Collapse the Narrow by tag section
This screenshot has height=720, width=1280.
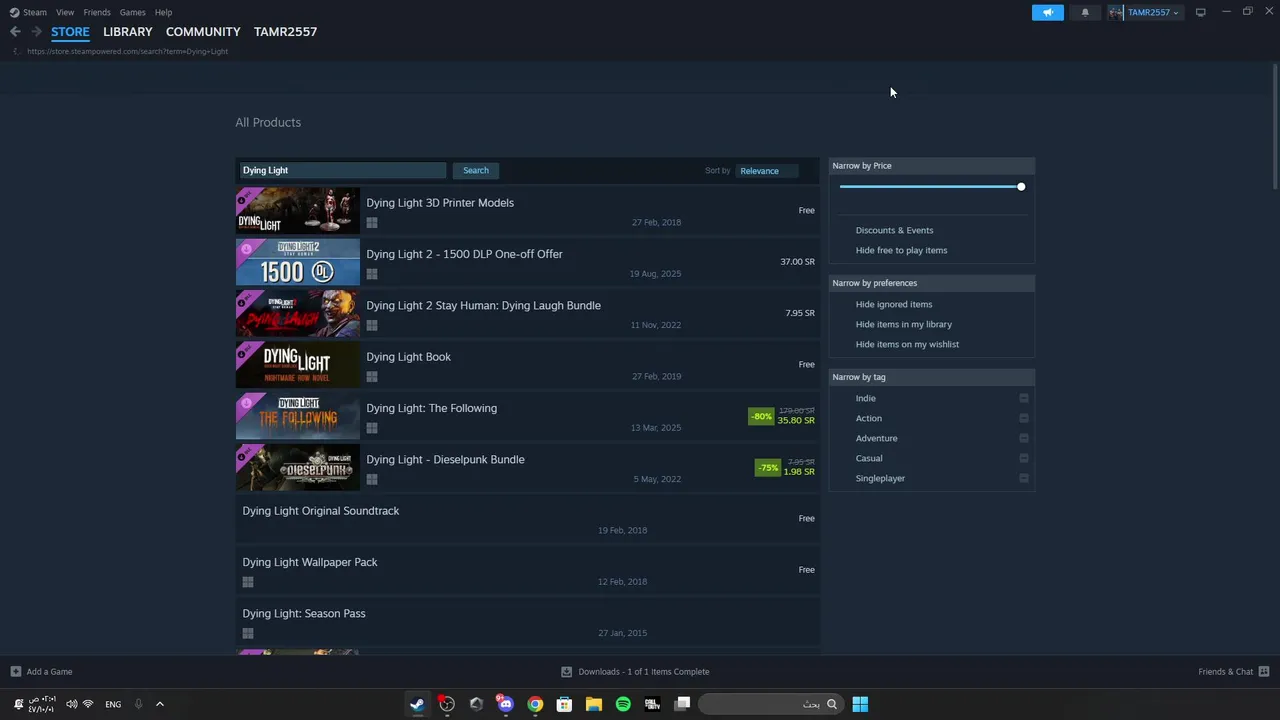click(x=932, y=377)
